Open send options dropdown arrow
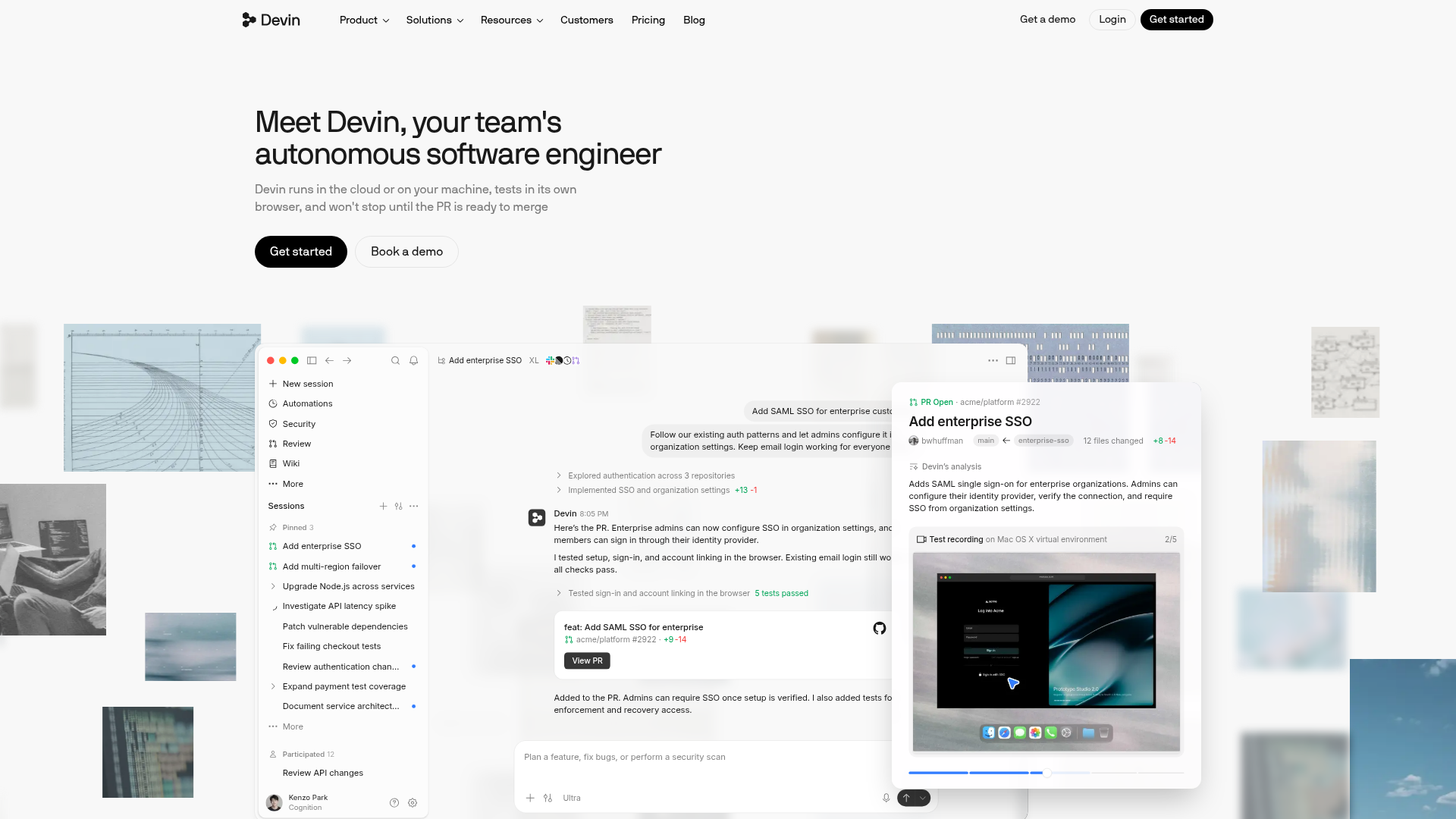1456x819 pixels. tap(922, 799)
